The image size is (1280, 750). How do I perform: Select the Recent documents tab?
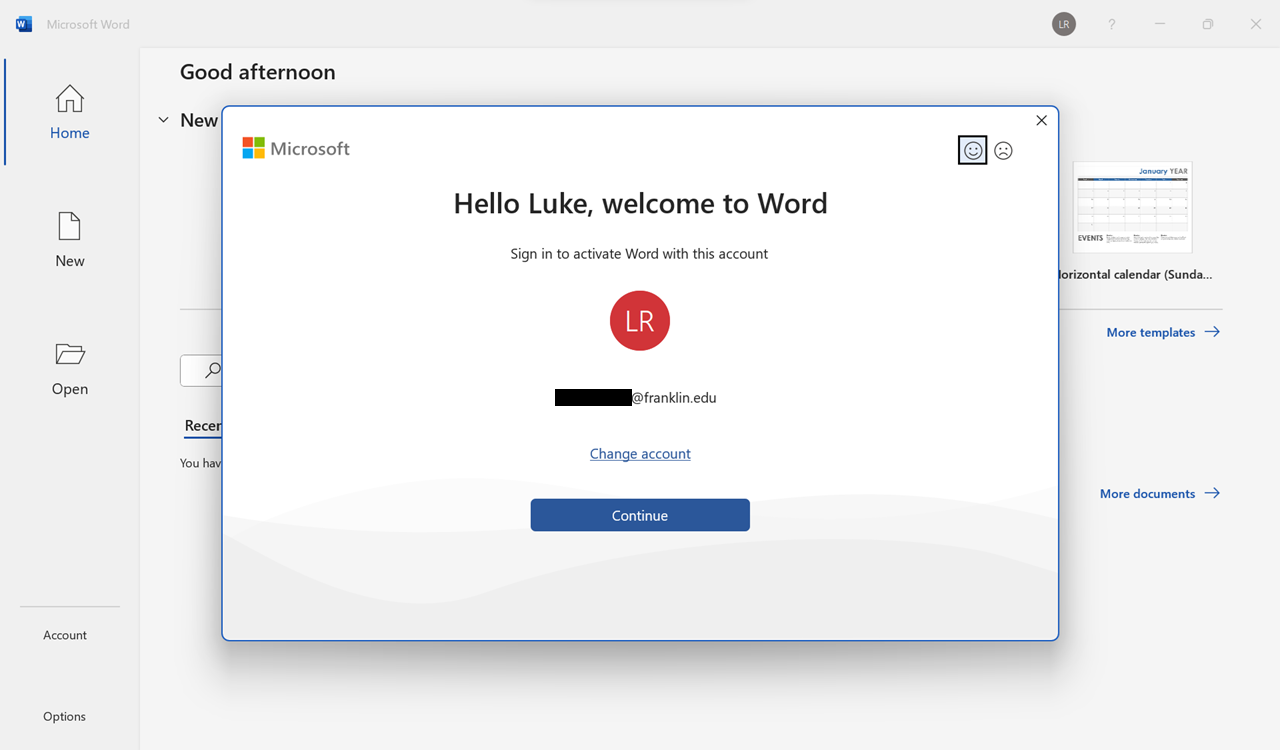[x=203, y=426]
